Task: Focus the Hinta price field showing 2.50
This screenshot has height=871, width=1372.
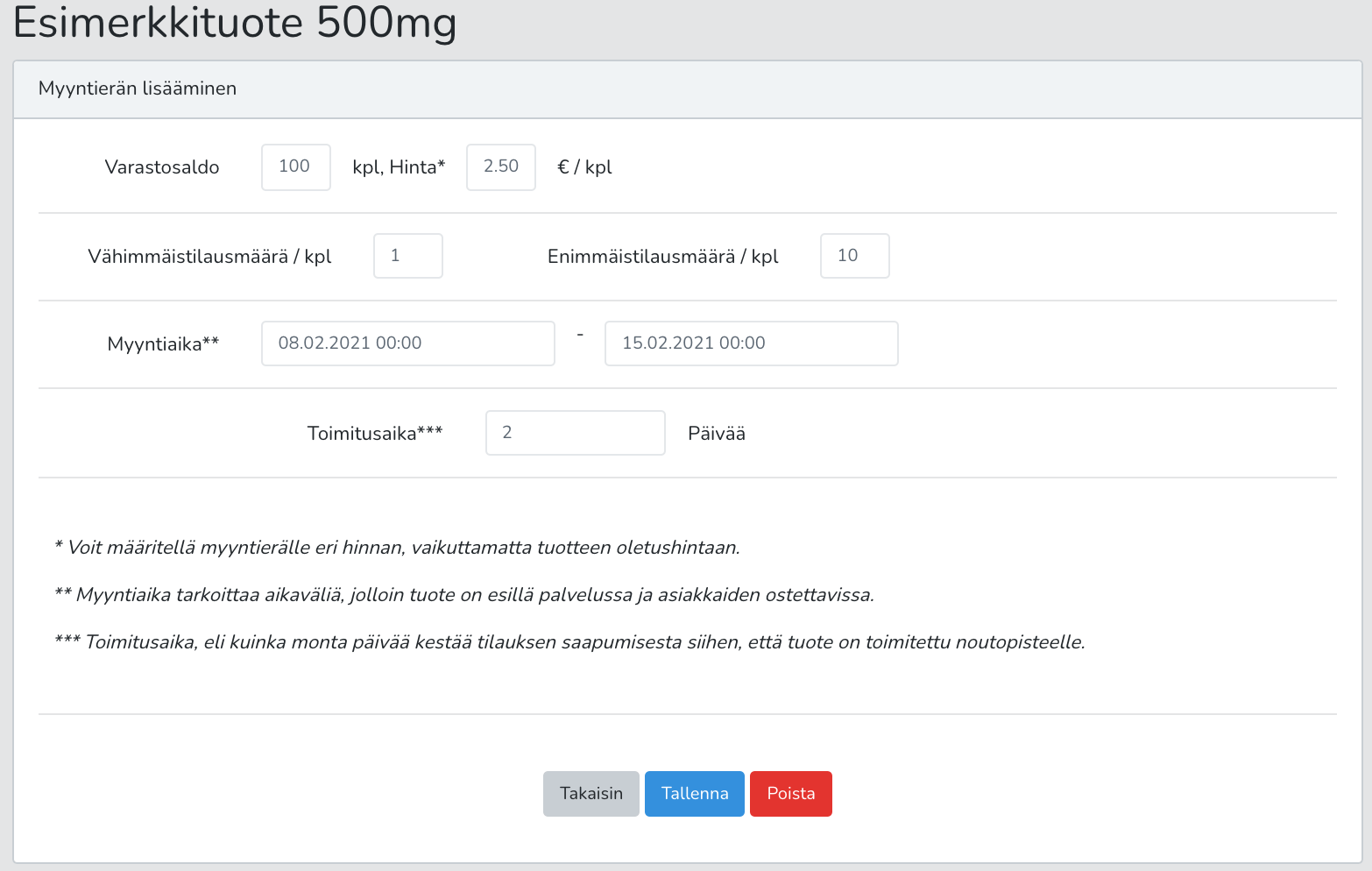Action: point(500,167)
